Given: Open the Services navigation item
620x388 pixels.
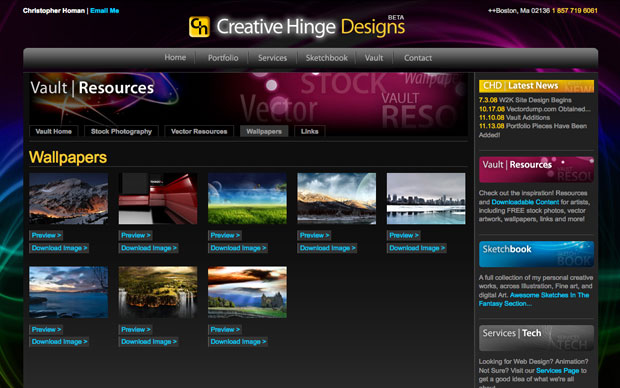Looking at the screenshot, I should pyautogui.click(x=272, y=58).
